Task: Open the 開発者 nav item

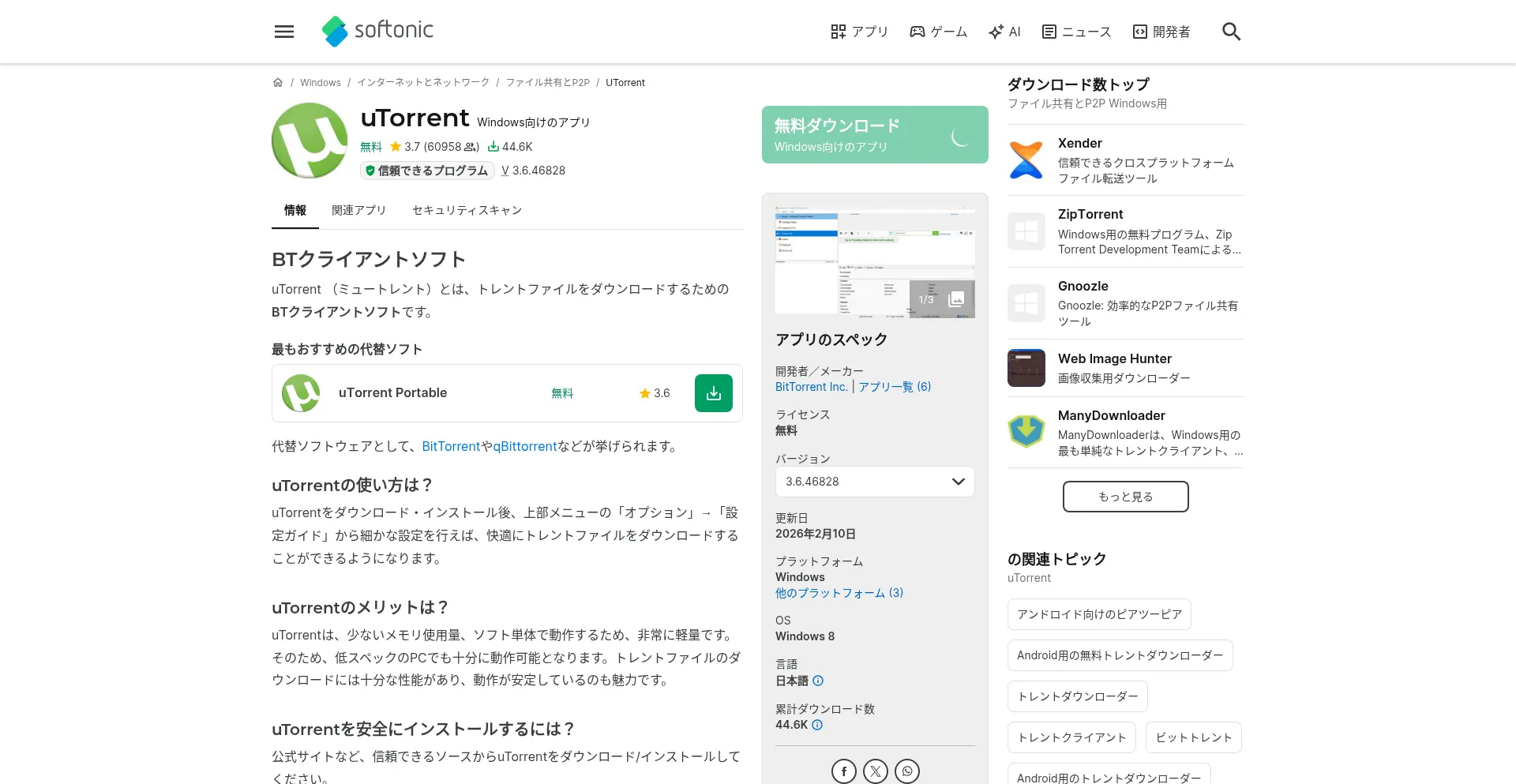Action: (x=1161, y=32)
